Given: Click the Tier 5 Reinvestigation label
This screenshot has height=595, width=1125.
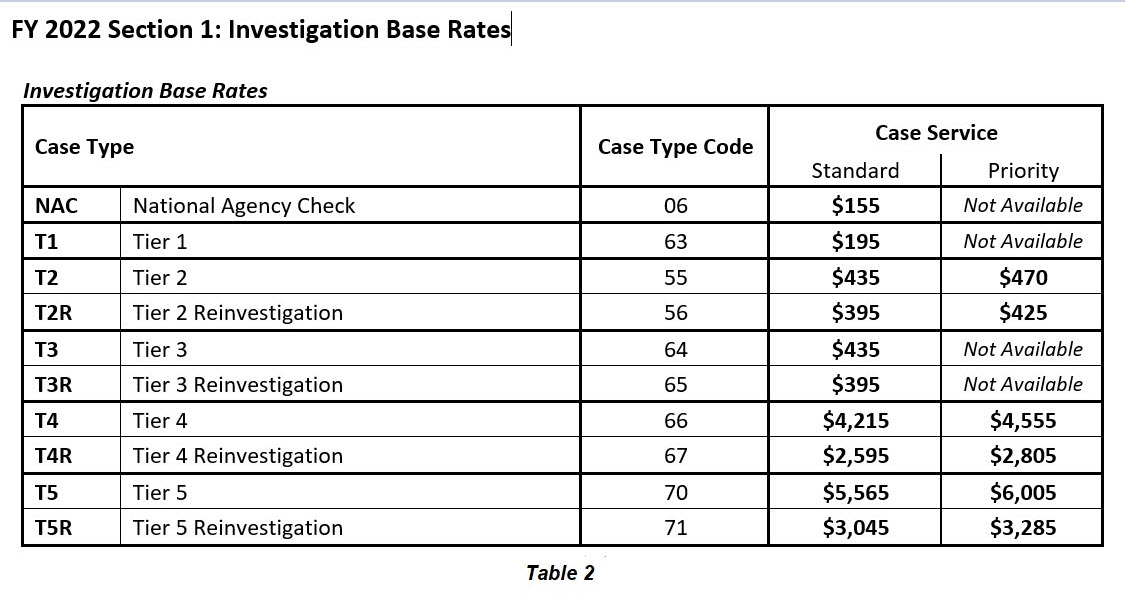Looking at the screenshot, I should pos(238,528).
